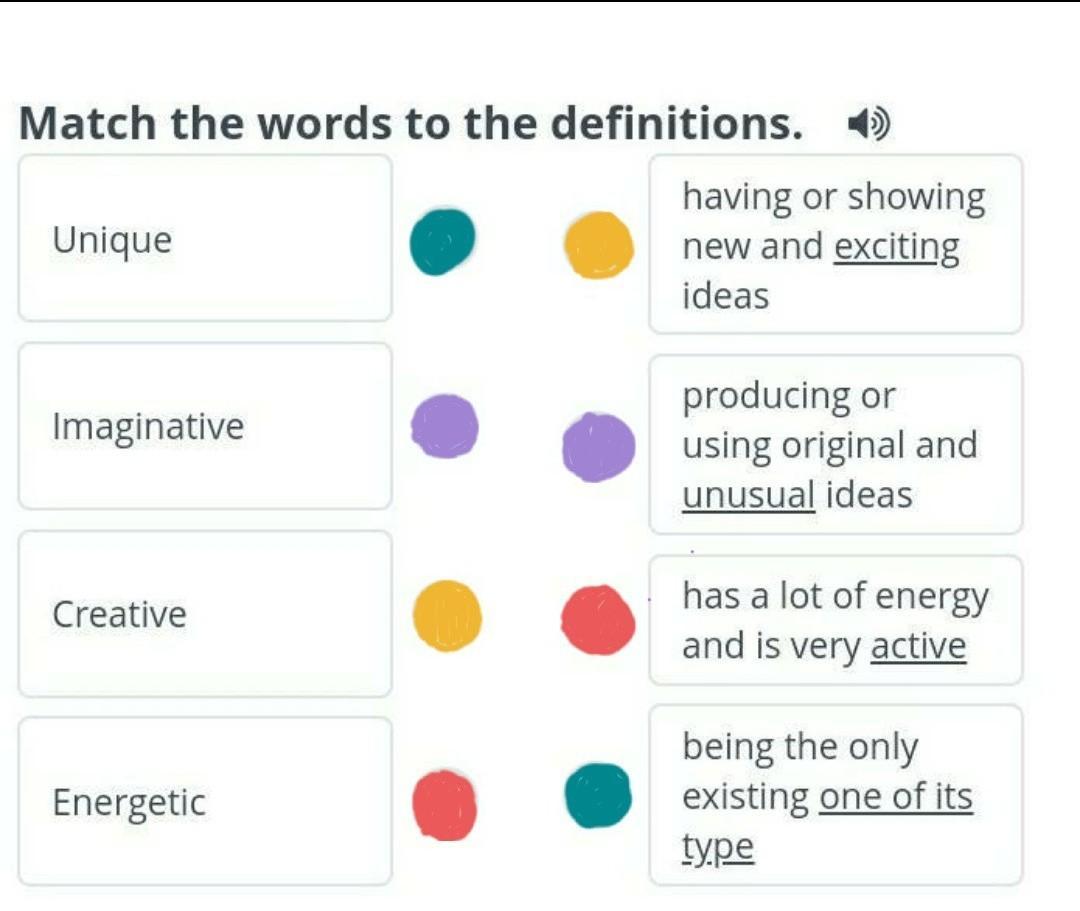The image size is (1080, 911).
Task: Select the Imaginative word card
Action: click(x=205, y=426)
